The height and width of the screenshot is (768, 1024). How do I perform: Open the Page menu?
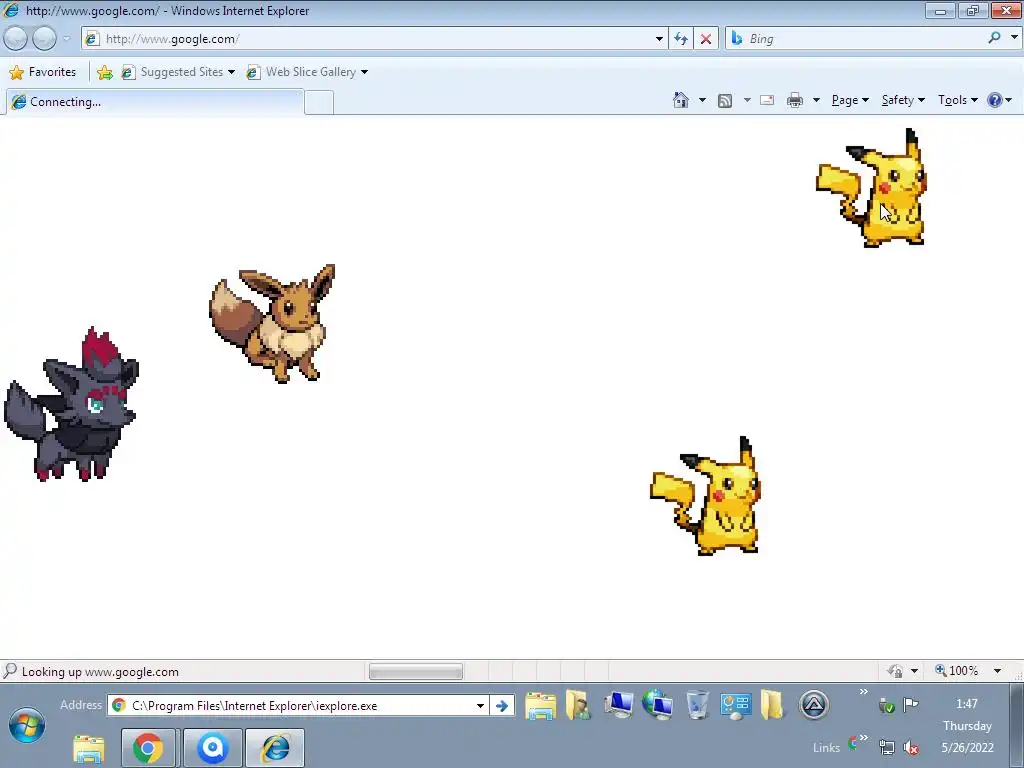pos(850,100)
